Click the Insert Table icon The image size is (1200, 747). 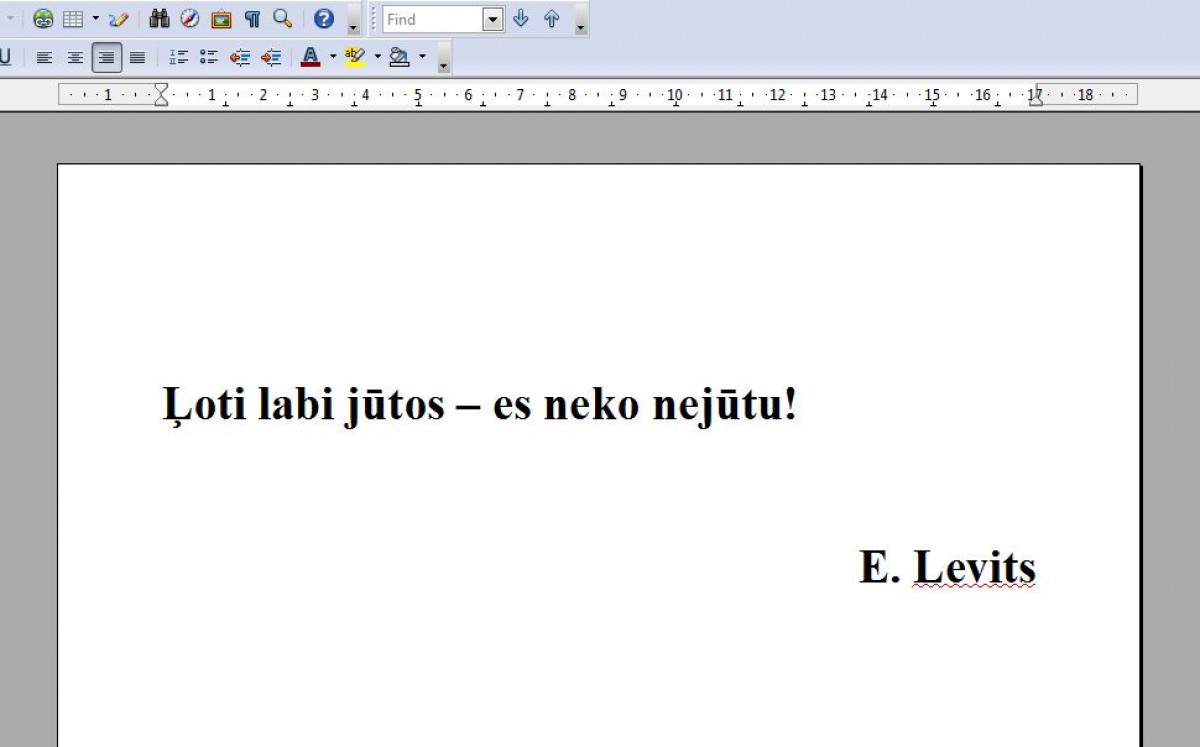pos(73,19)
